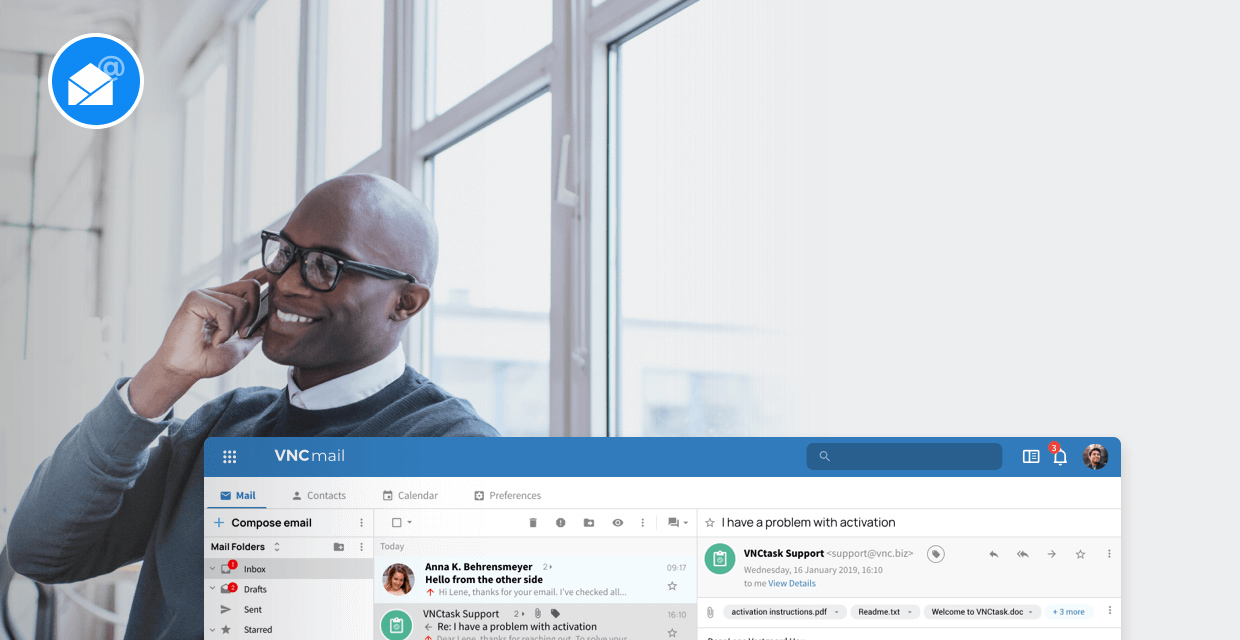
Task: Open Readme.txt attachment menu
Action: click(910, 612)
